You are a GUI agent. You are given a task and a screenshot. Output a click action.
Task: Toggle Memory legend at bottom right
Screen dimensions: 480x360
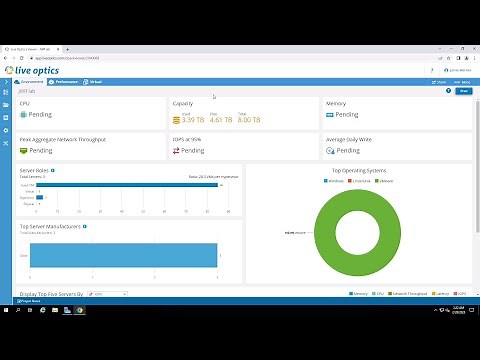coord(358,294)
